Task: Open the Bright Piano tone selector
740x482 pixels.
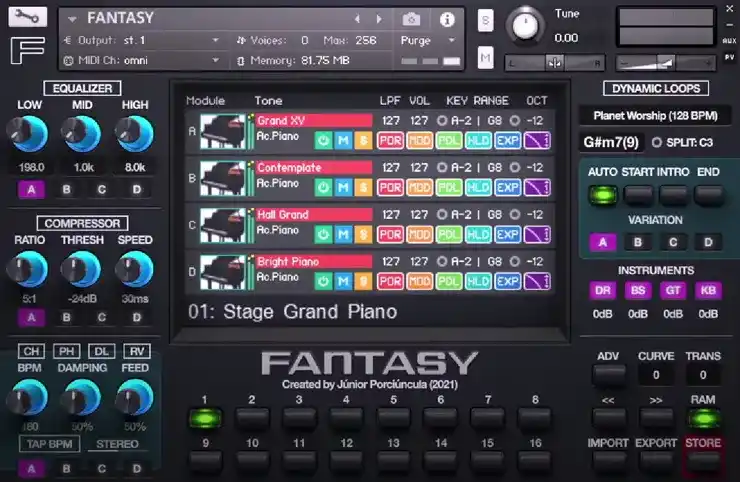Action: 314,262
